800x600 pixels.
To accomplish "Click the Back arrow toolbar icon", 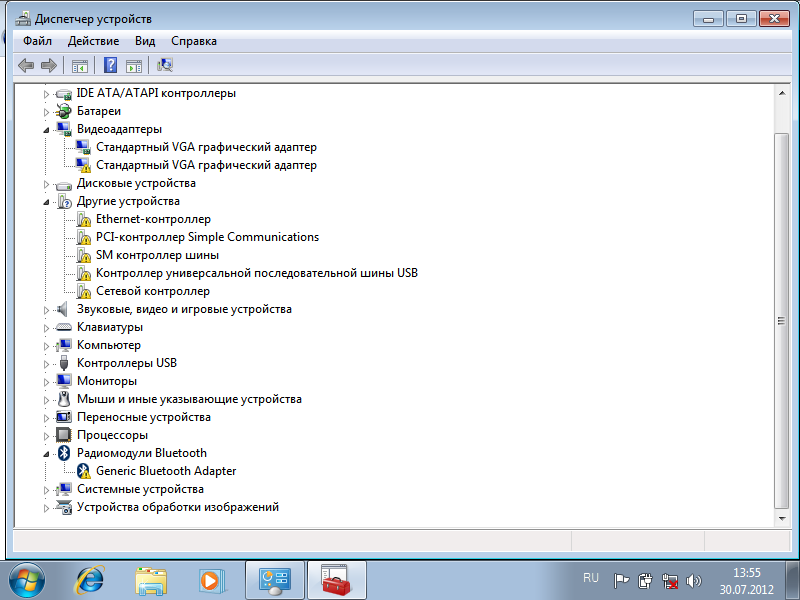I will click(x=26, y=65).
